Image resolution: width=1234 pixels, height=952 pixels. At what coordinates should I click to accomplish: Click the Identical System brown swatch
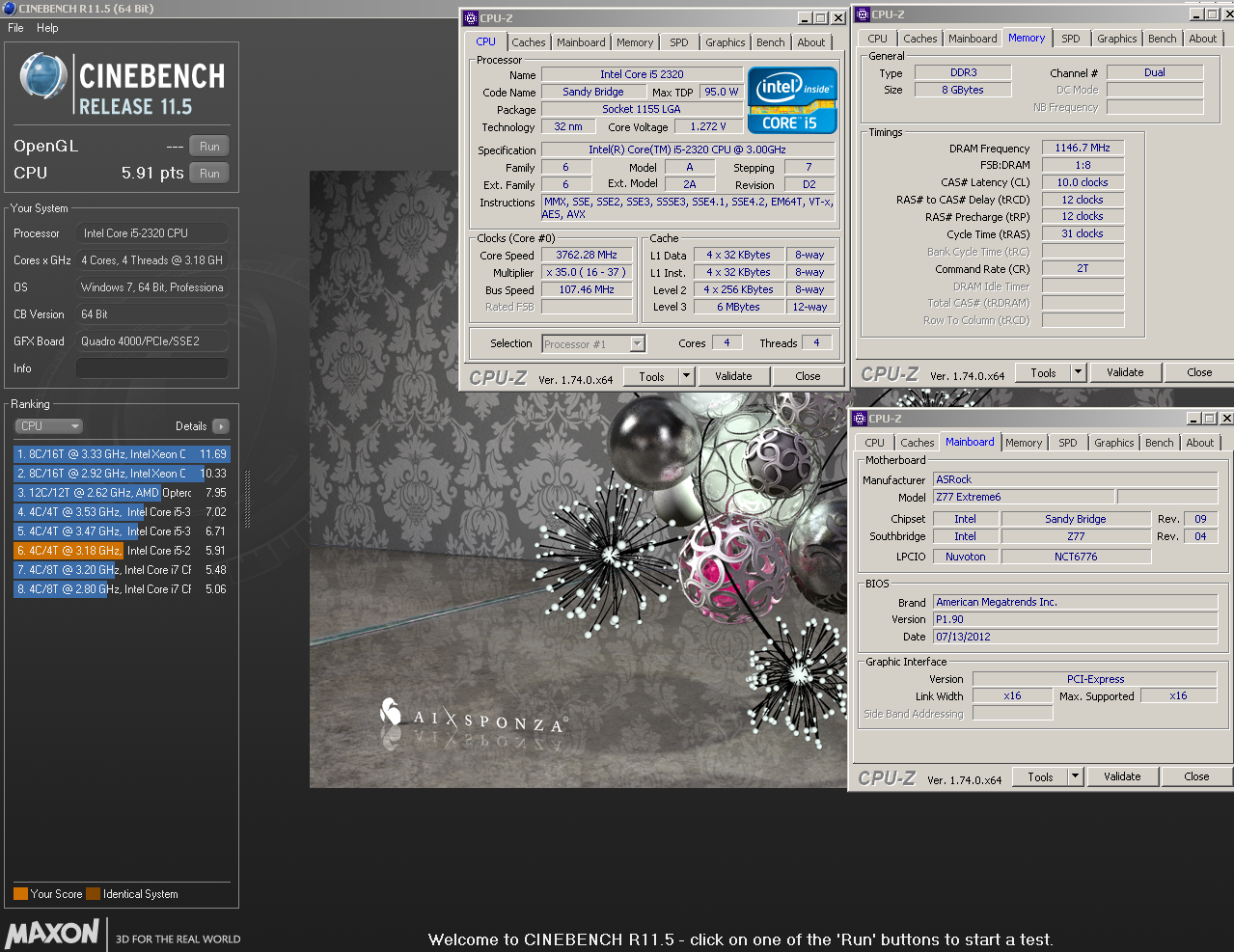[x=93, y=894]
